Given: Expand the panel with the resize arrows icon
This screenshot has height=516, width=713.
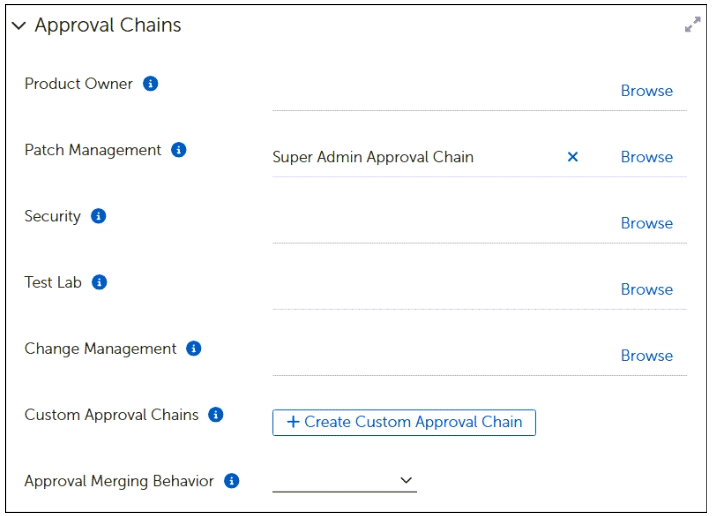Looking at the screenshot, I should coord(692,25).
